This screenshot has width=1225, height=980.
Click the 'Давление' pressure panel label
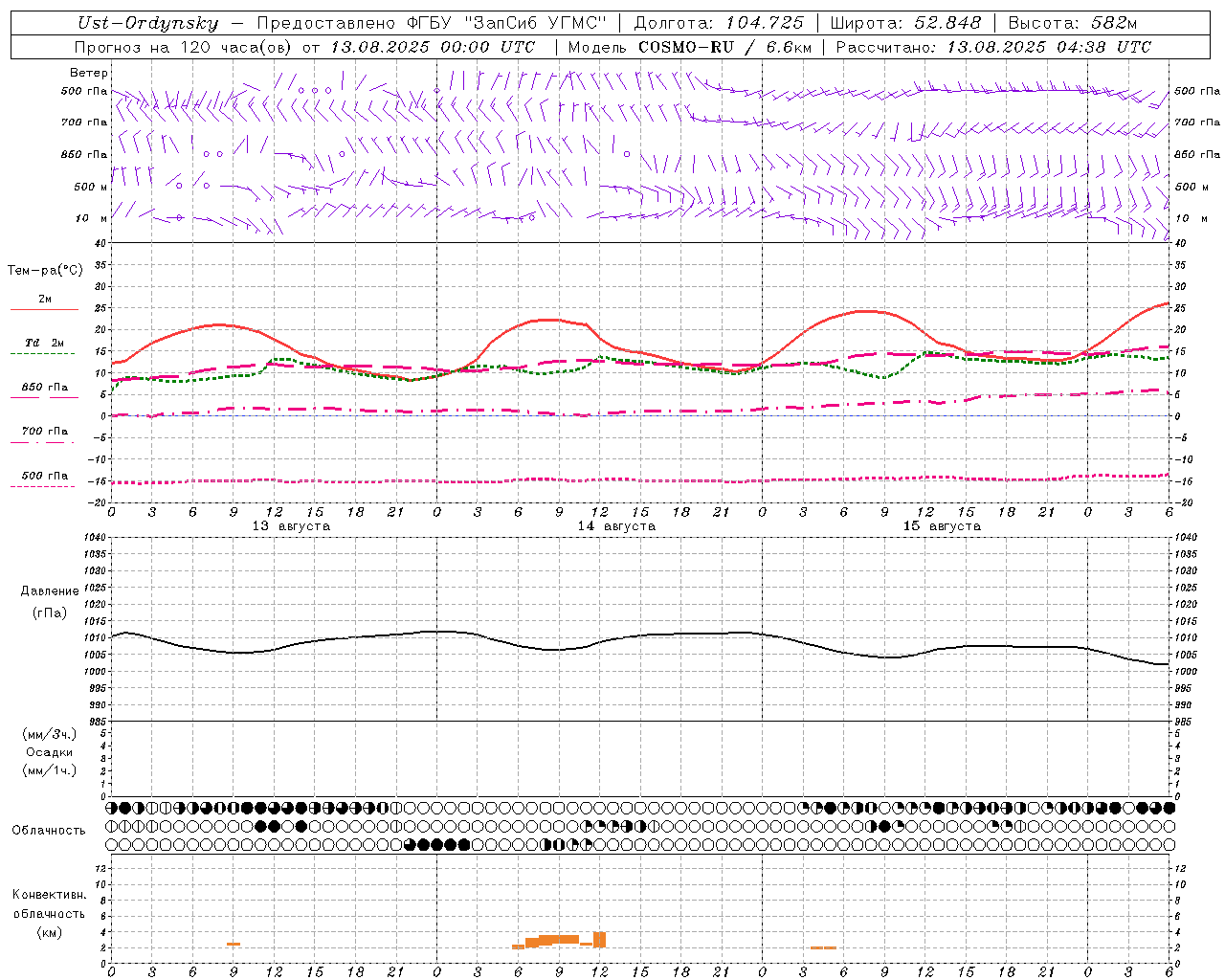click(x=50, y=591)
